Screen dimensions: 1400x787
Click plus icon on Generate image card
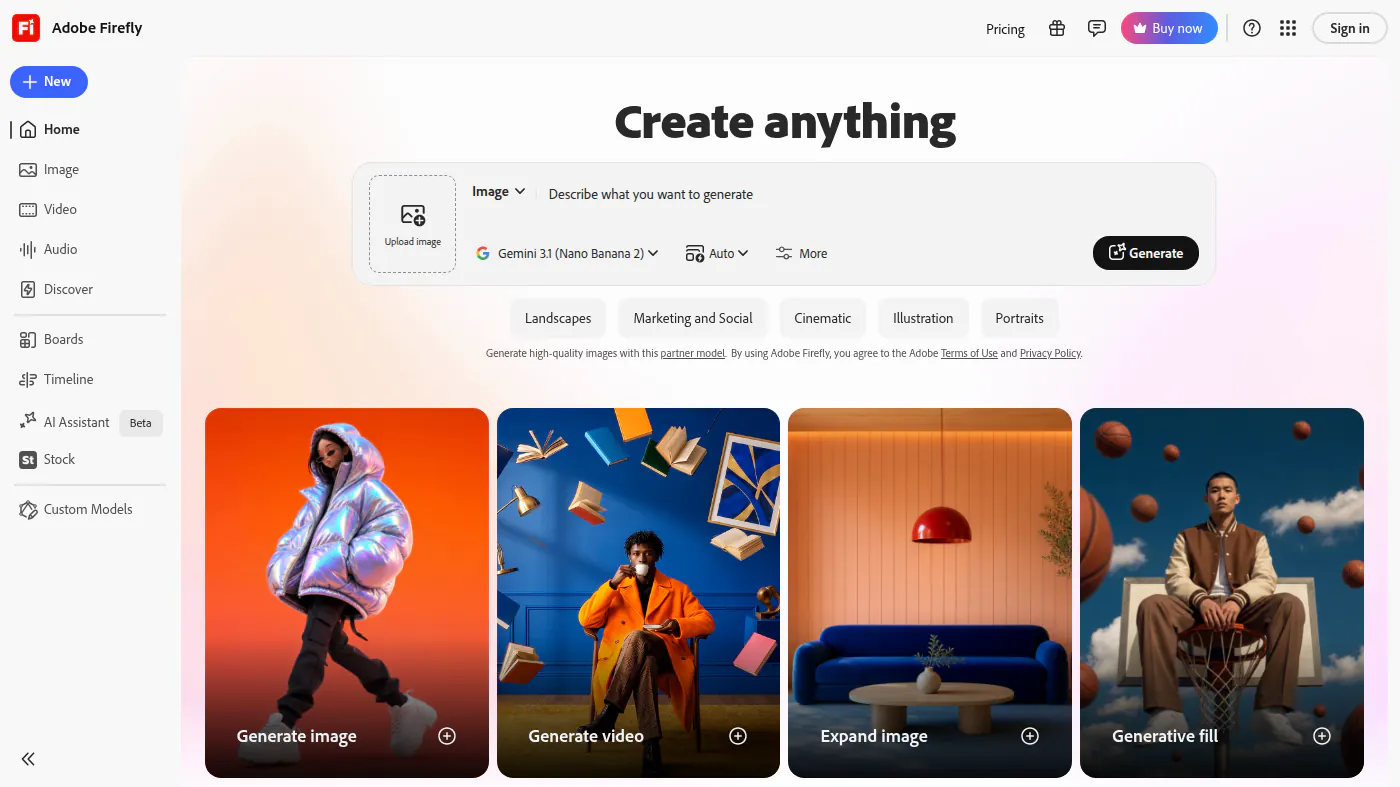[447, 736]
